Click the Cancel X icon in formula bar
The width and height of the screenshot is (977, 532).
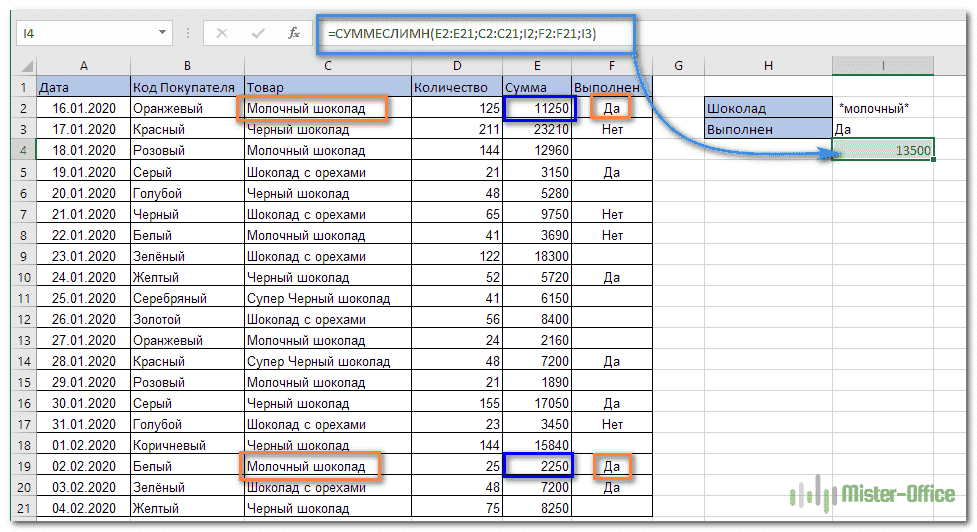(x=221, y=33)
